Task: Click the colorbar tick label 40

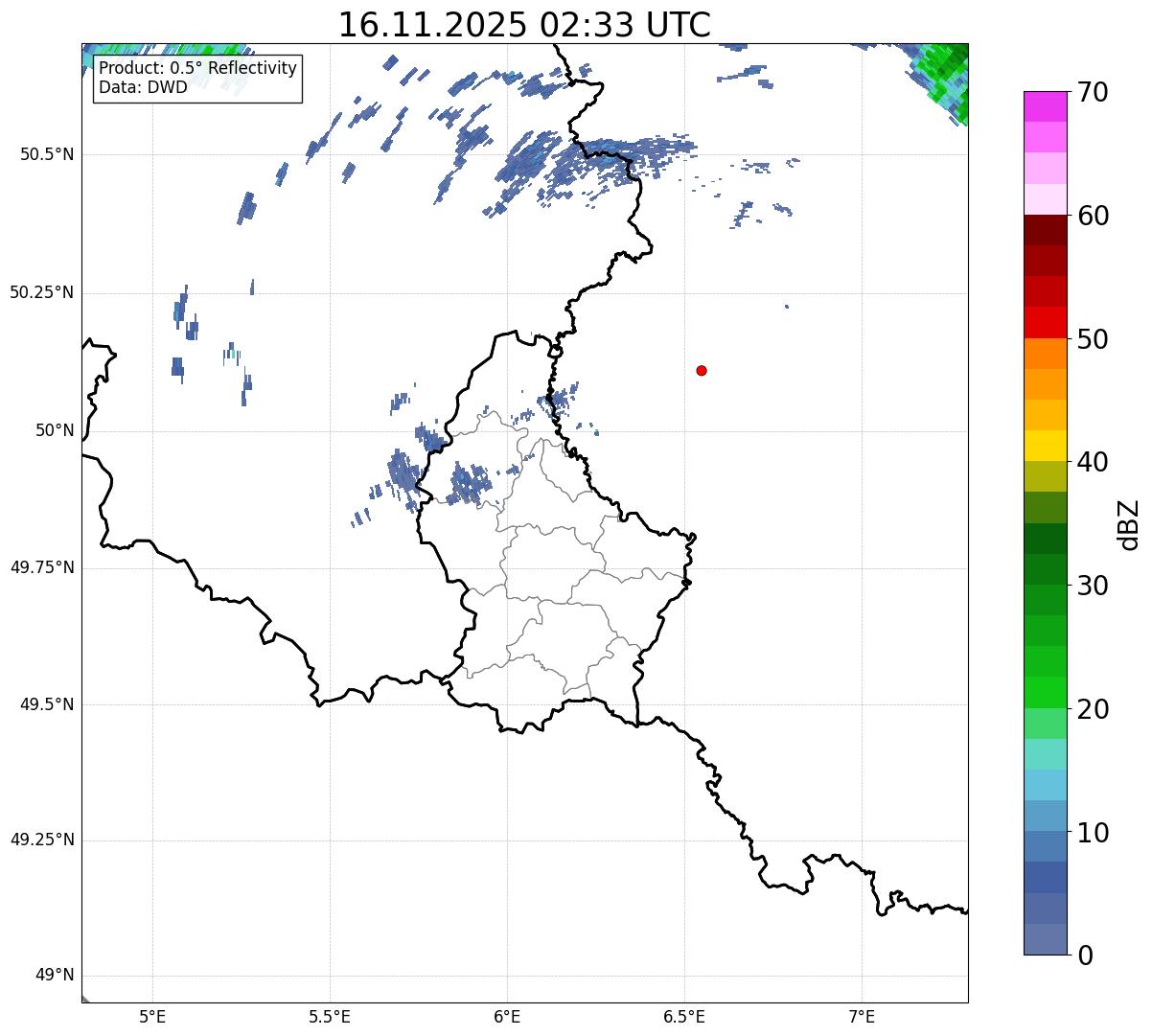Action: [x=1094, y=462]
